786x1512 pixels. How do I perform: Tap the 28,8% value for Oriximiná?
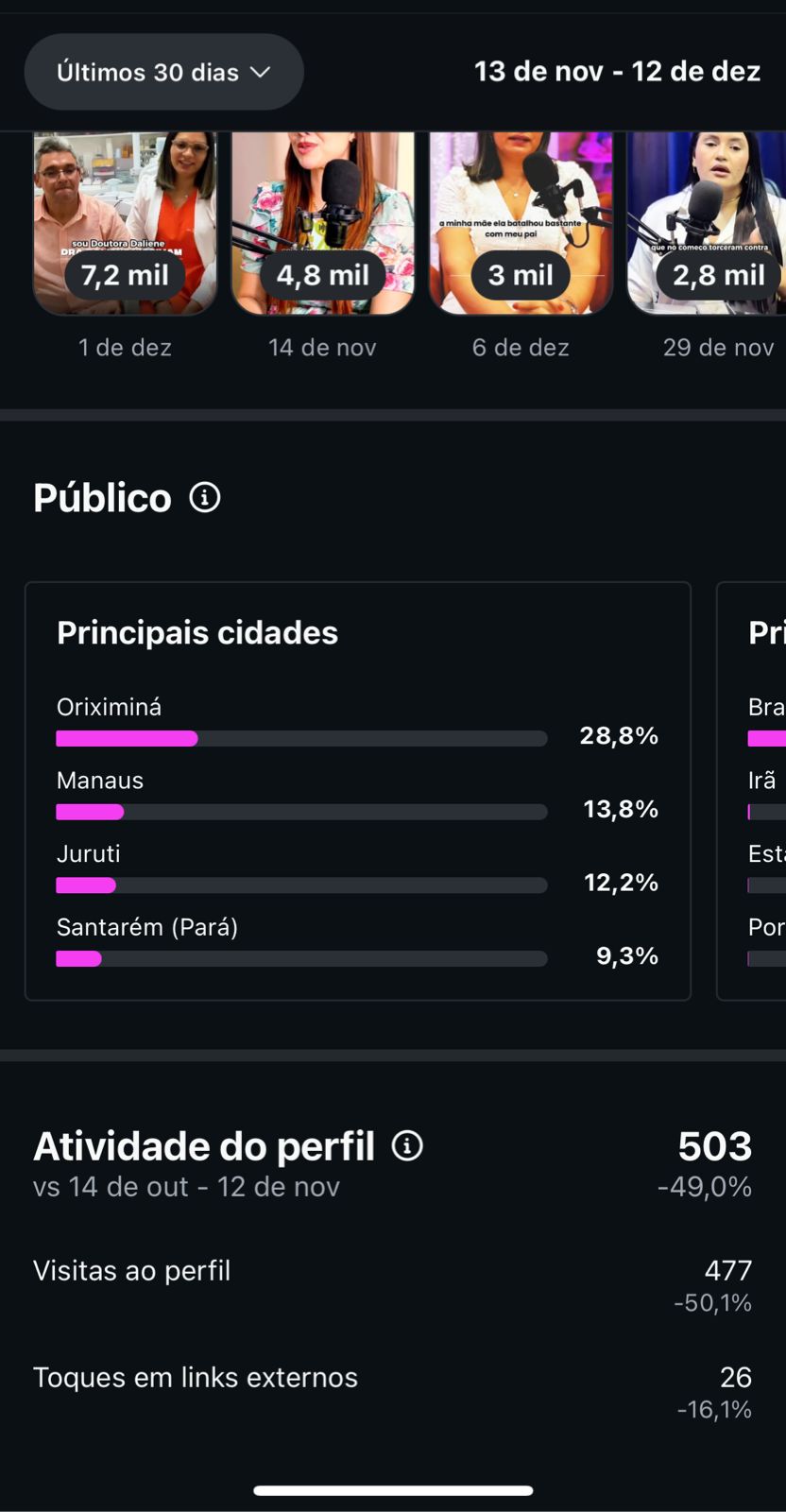click(x=619, y=736)
